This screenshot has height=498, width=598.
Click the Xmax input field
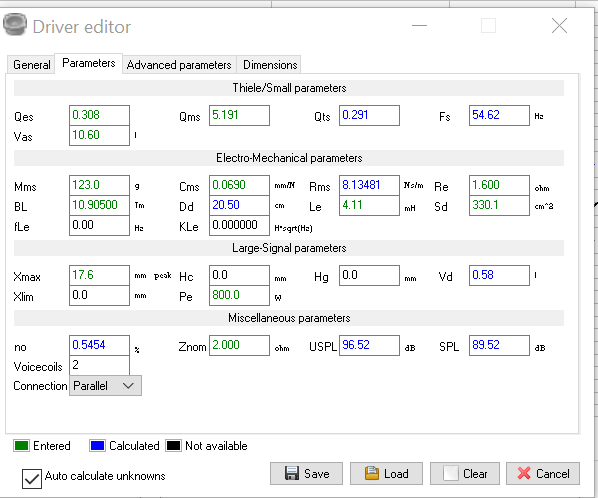tap(99, 275)
